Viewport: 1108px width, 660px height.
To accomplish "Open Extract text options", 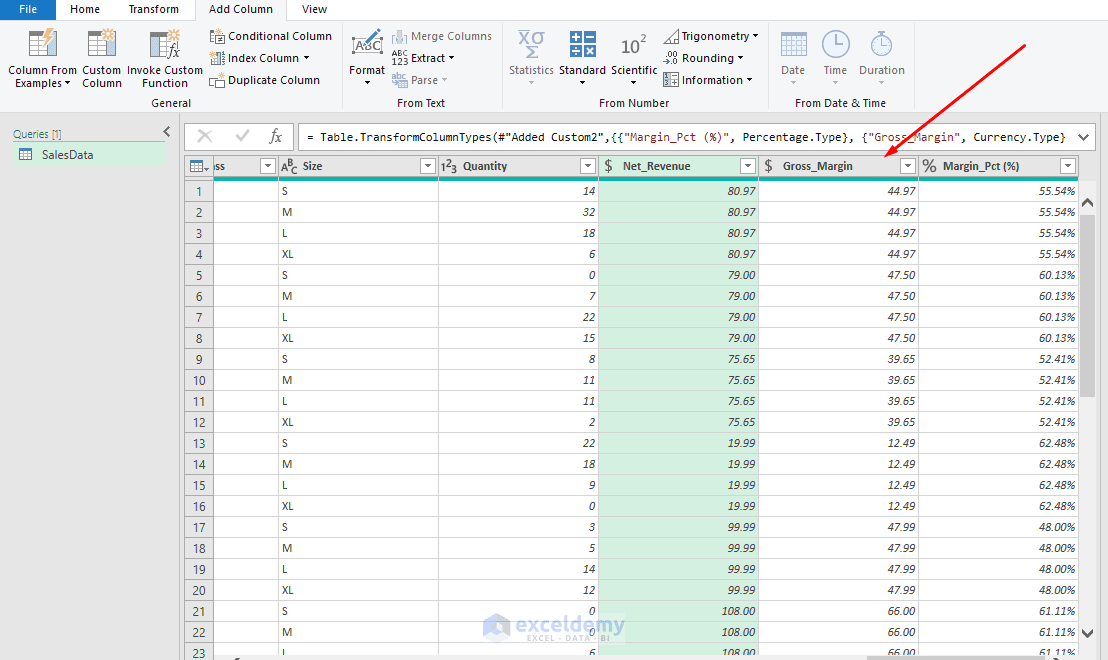I will (423, 58).
